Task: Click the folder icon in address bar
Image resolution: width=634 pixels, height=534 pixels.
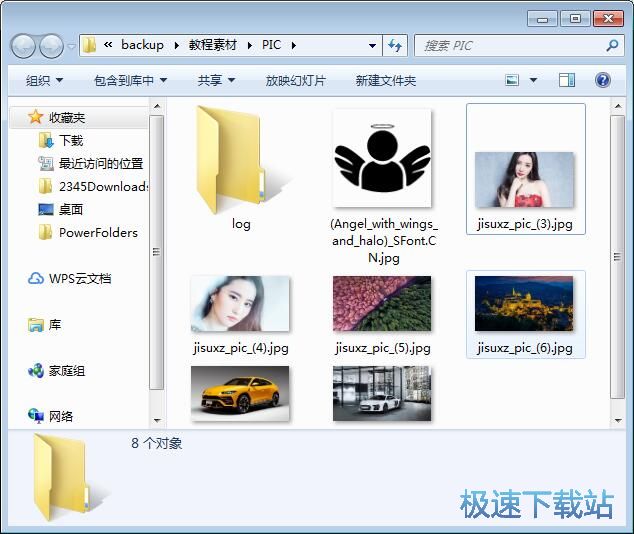Action: (89, 45)
